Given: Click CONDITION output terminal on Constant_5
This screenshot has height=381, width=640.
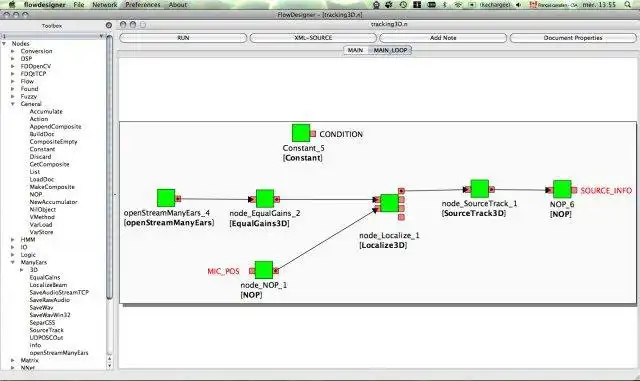Looking at the screenshot, I should pos(313,134).
